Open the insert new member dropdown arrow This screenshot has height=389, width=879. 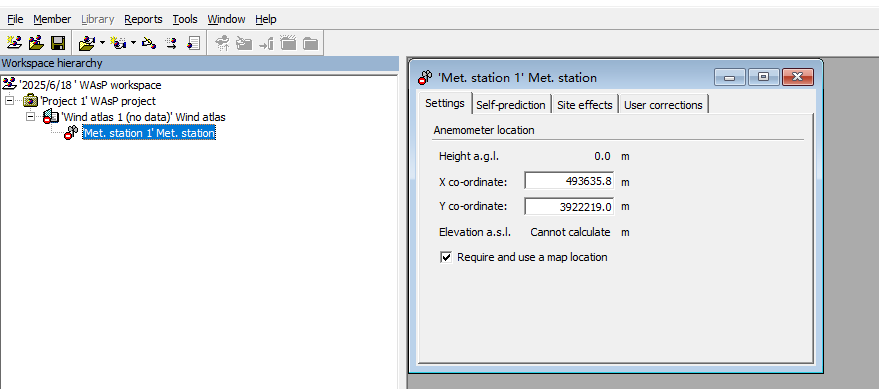133,43
